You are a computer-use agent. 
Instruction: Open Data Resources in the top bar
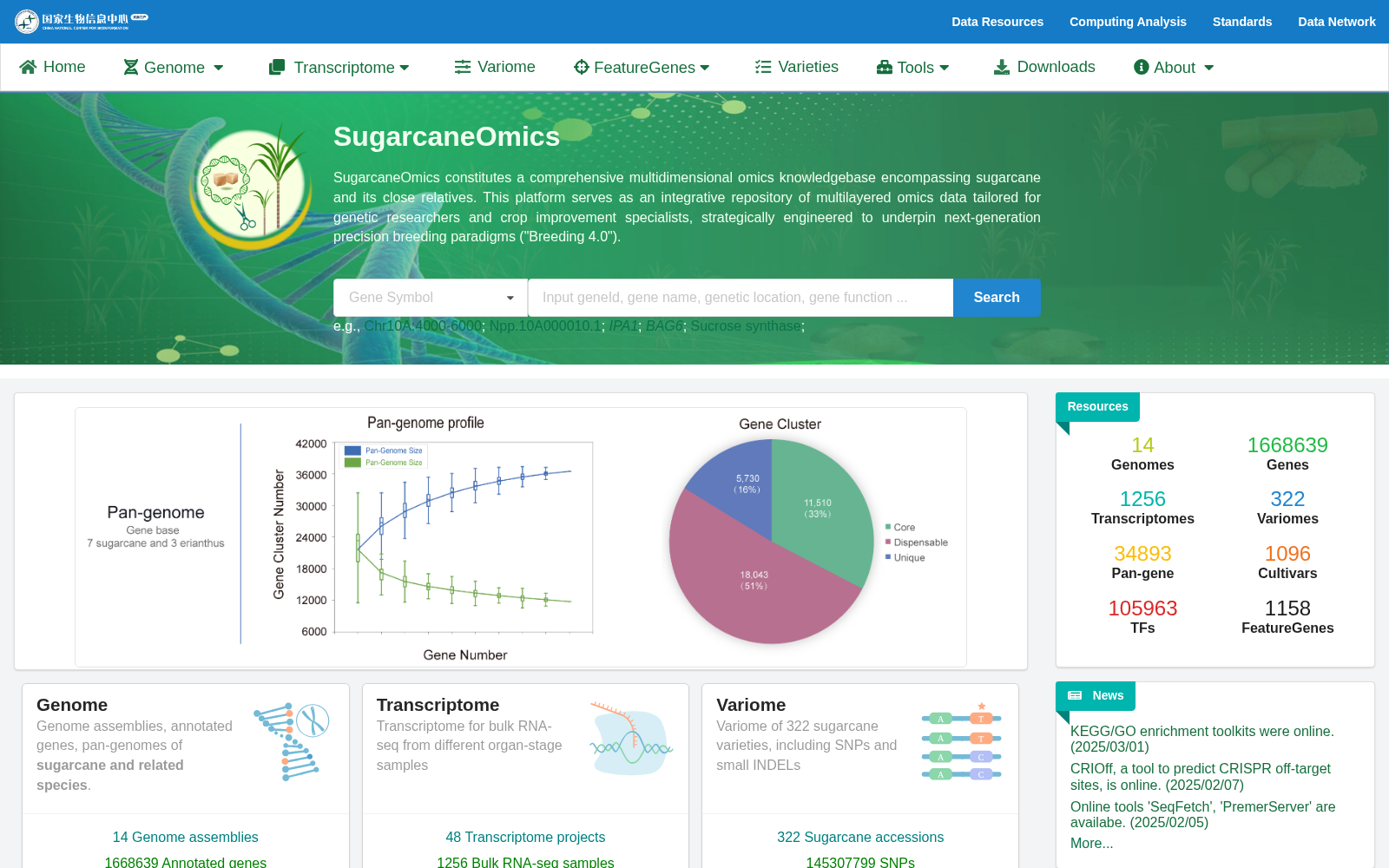point(997,22)
